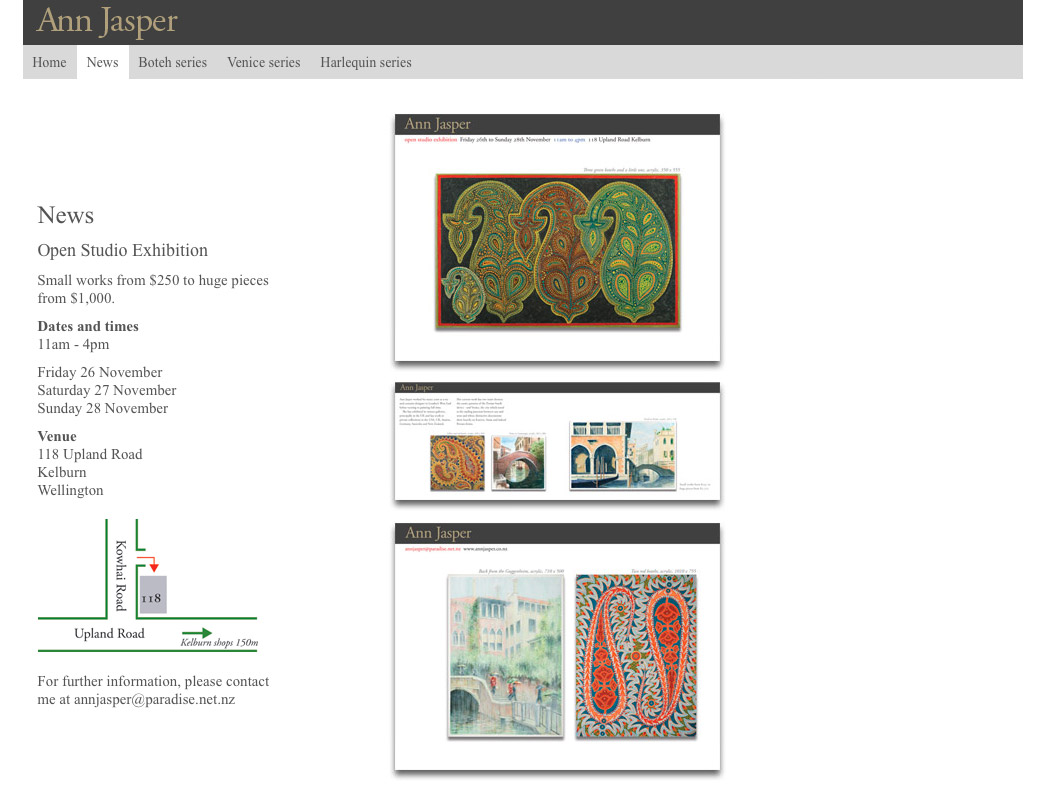1045x804 pixels.
Task: Click the small red bridge painting thumbnail
Action: (518, 462)
